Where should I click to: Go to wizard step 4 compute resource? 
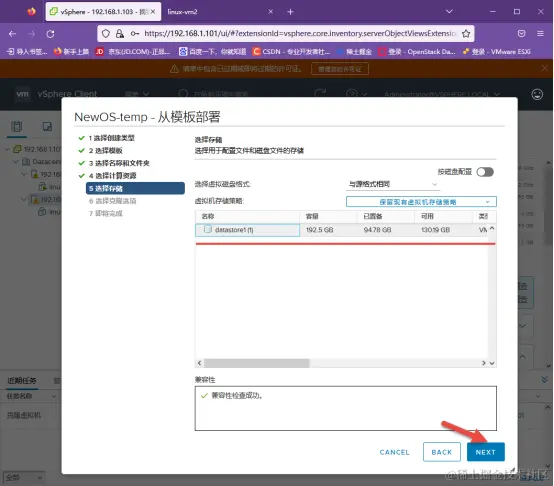(x=112, y=176)
